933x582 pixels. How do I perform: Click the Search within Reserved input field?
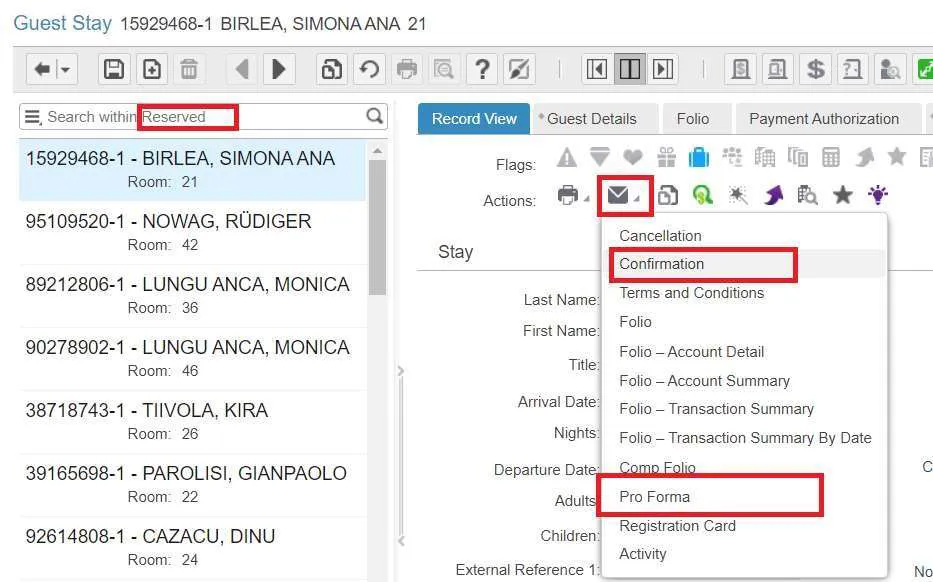click(x=203, y=117)
